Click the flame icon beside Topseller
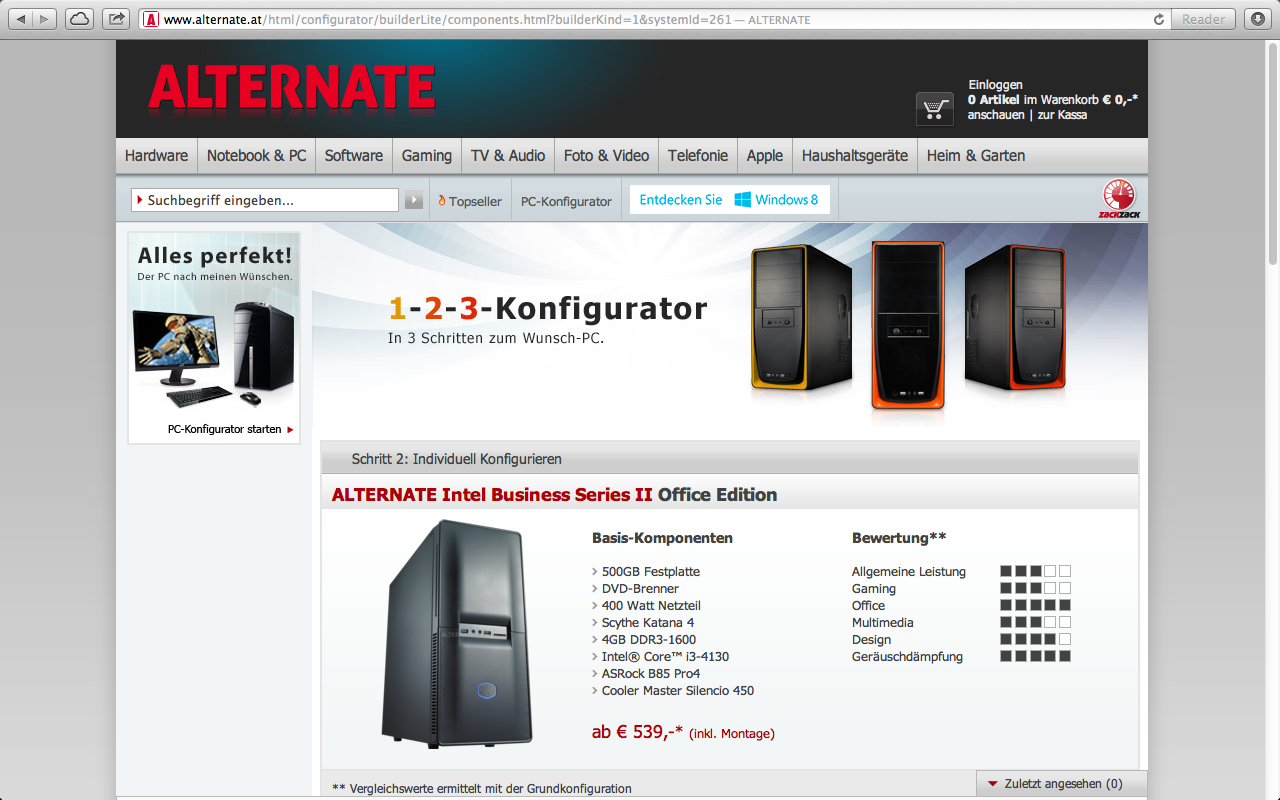1280x800 pixels. (442, 201)
